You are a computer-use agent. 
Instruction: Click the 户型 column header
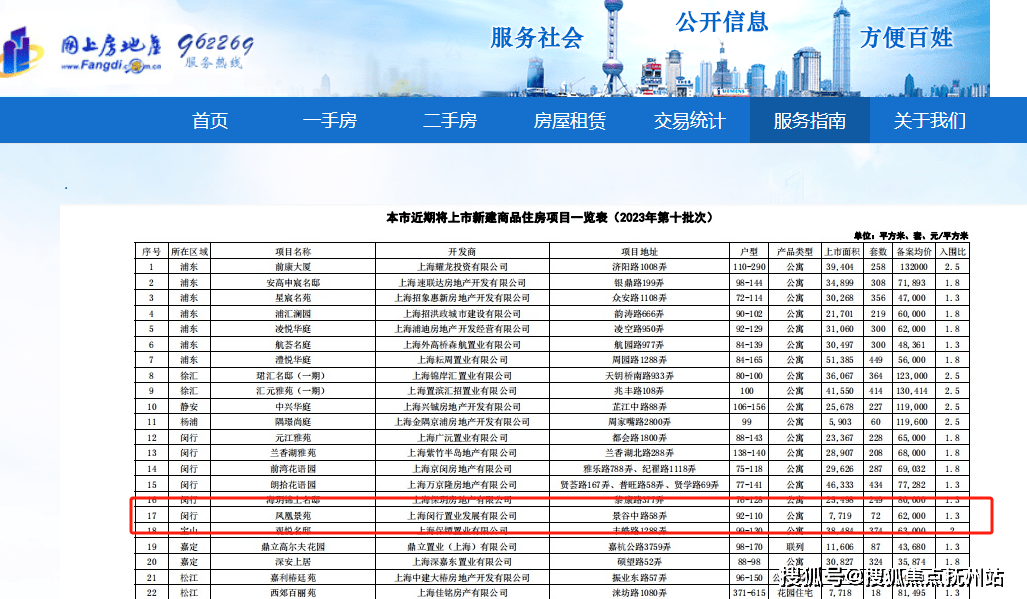[x=749, y=251]
